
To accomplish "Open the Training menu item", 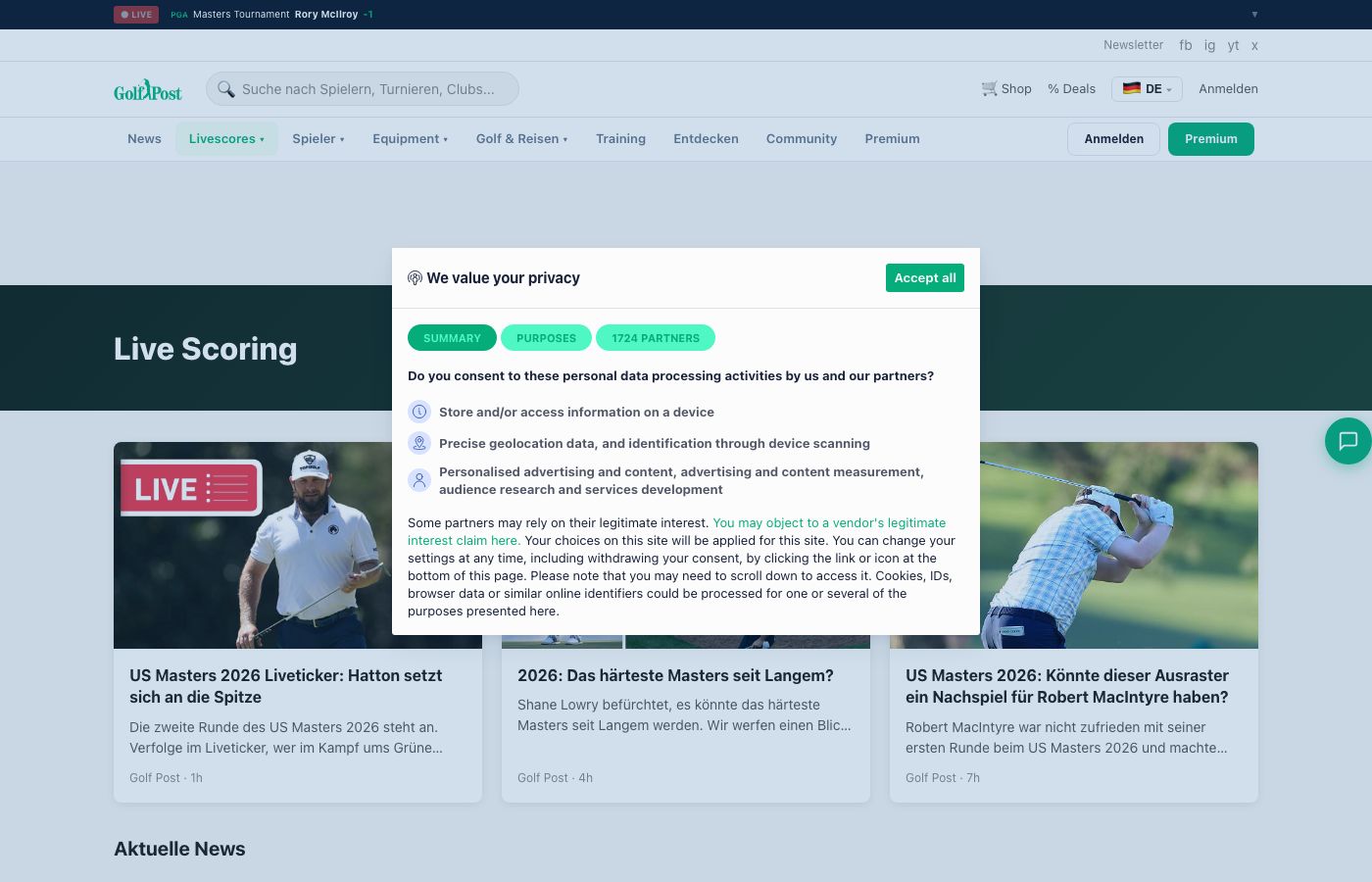I will [620, 139].
